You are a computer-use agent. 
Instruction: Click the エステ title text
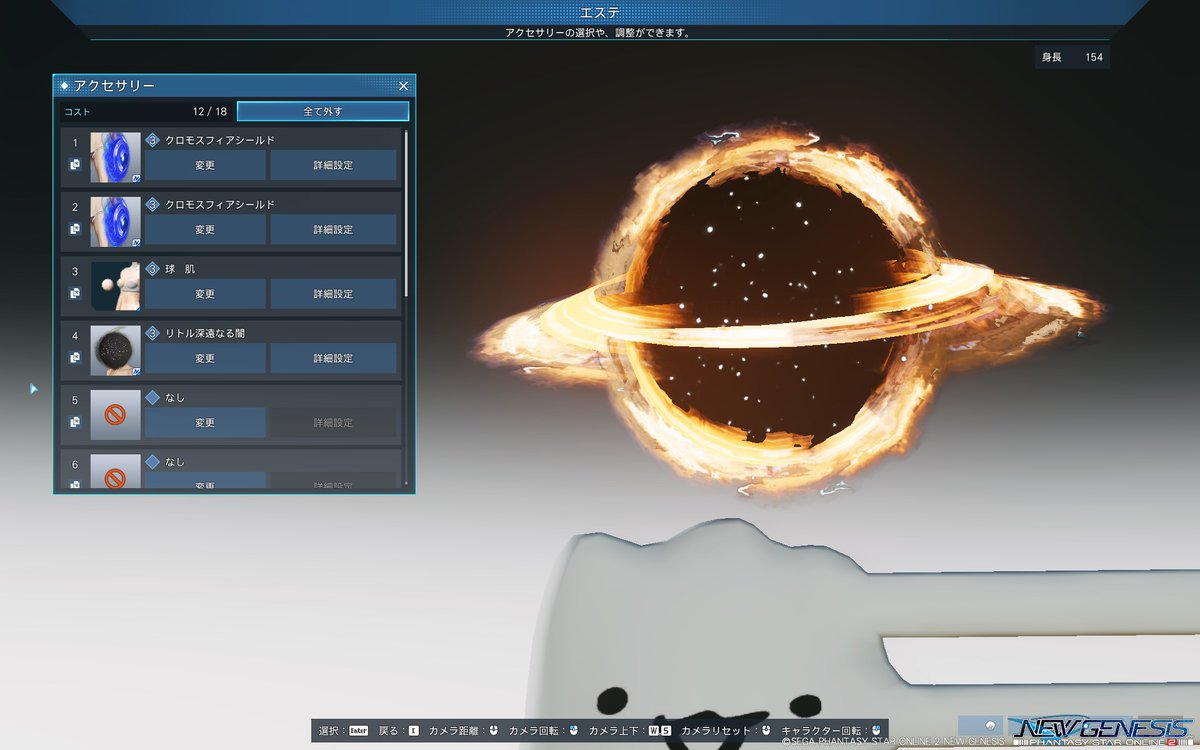(x=600, y=12)
